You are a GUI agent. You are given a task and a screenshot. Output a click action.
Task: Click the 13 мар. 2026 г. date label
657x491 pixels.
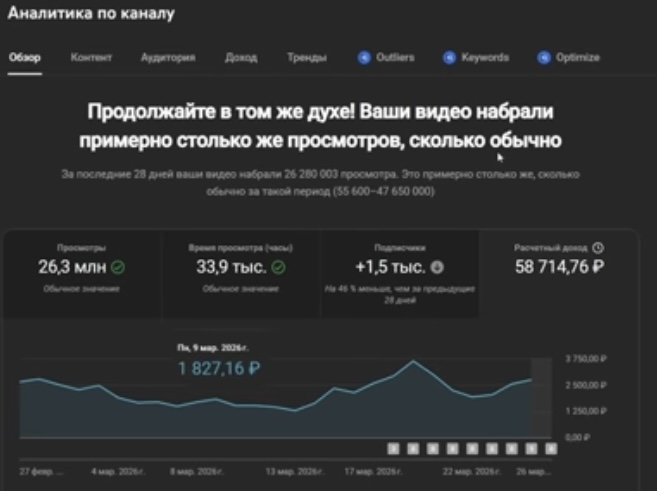pos(295,472)
